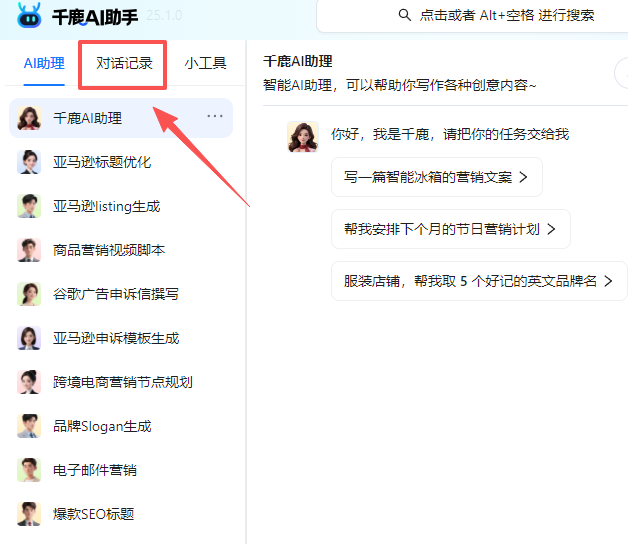The height and width of the screenshot is (544, 628).
Task: Choose the 帮我安排下个月的节日营销计划 prompt
Action: (450, 229)
